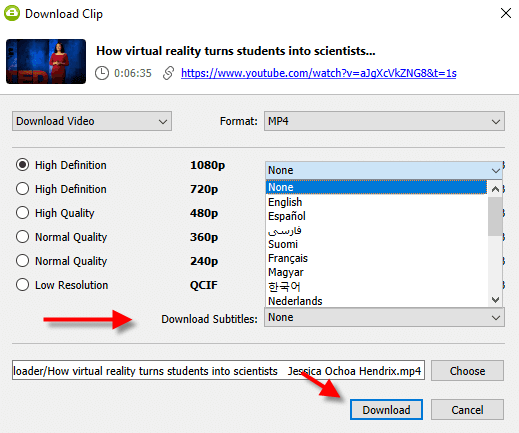Choose the 480p High Quality option
This screenshot has width=519, height=433.
(x=22, y=213)
